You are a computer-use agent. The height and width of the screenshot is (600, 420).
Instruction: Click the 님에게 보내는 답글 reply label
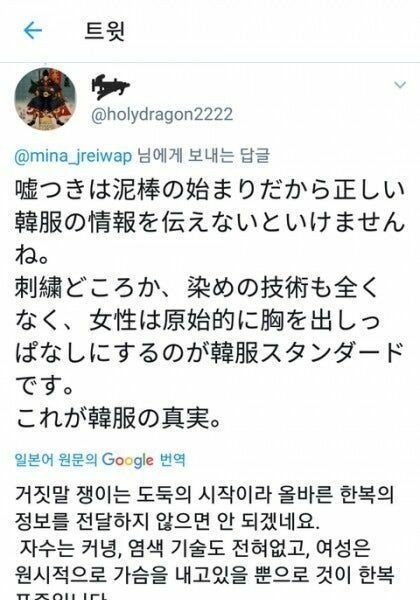pos(203,156)
